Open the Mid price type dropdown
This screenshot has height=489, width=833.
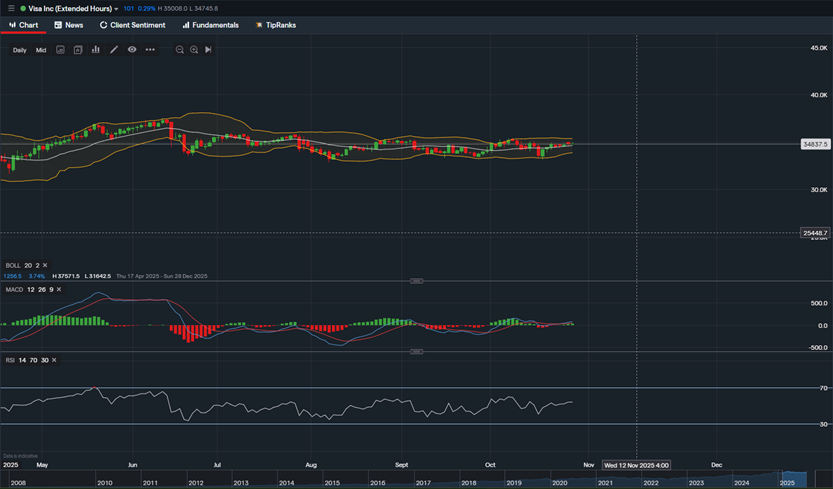pos(41,50)
